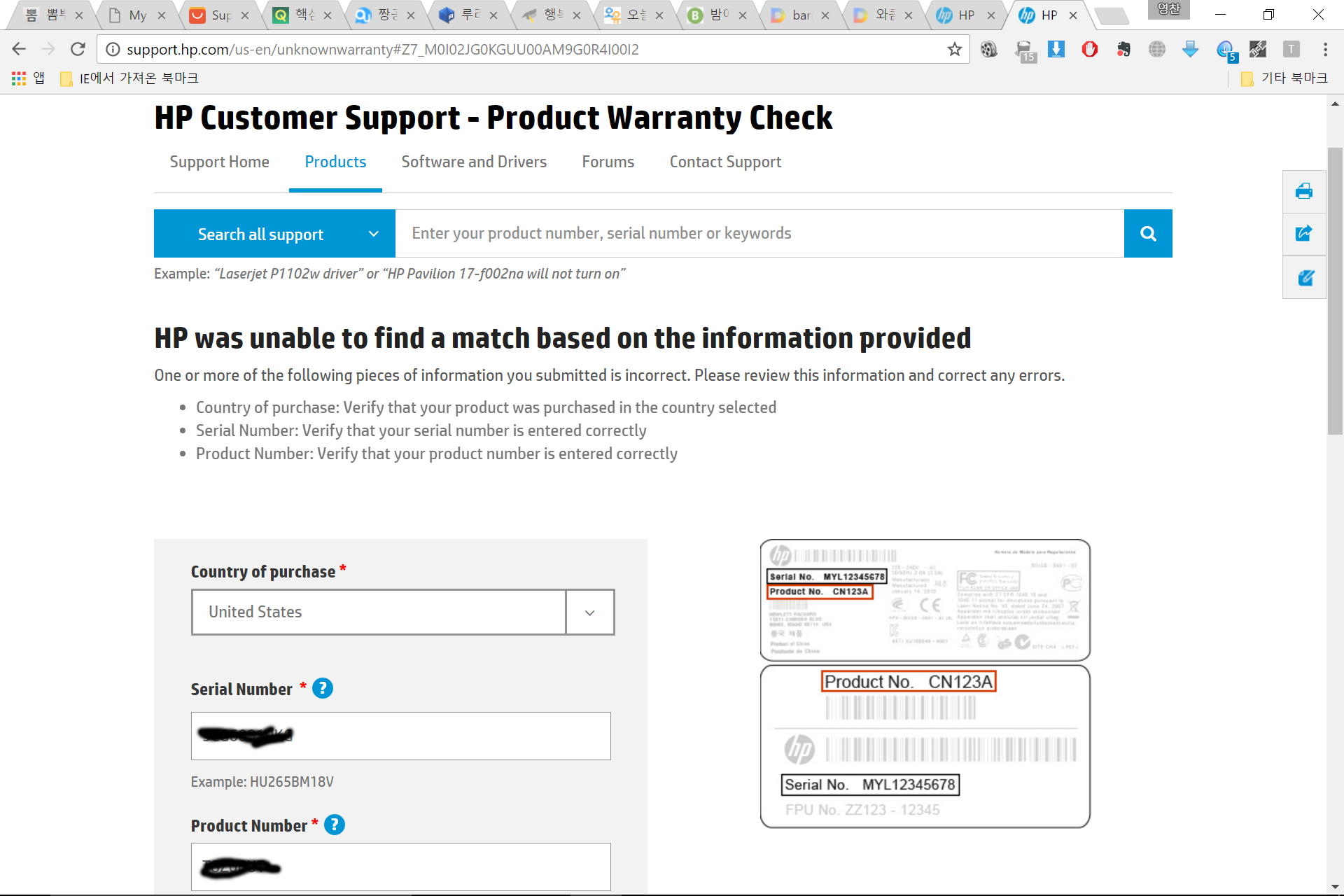Open the Forums link

pyautogui.click(x=608, y=162)
